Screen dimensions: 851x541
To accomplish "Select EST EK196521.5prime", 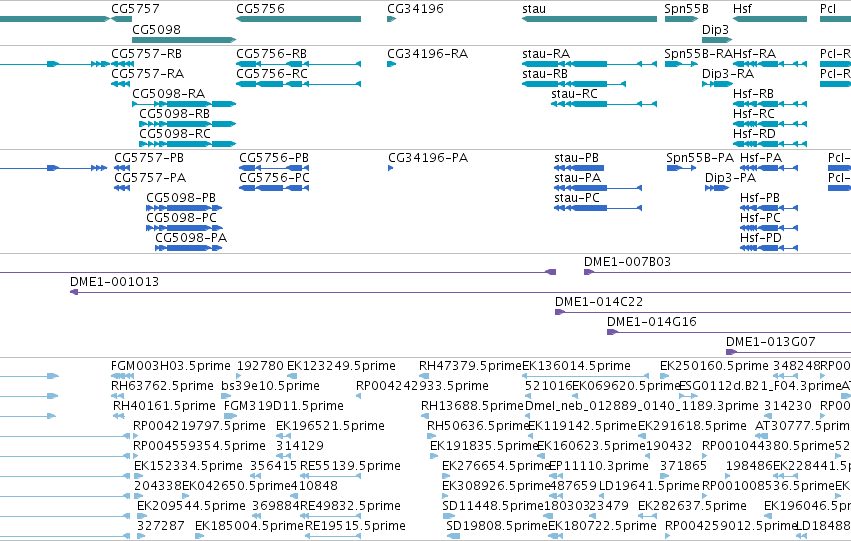I will tap(331, 427).
